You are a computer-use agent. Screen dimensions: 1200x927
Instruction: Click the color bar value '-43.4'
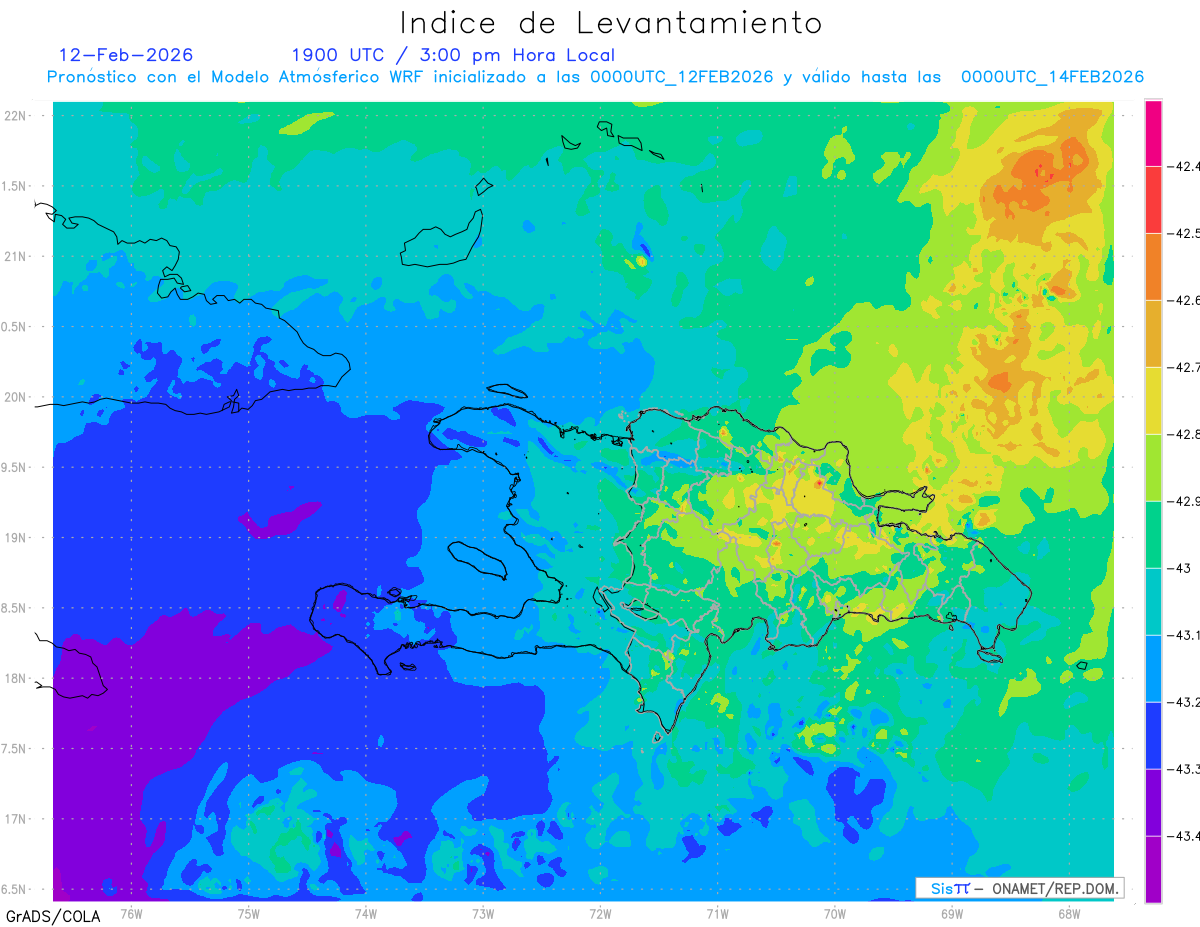(1182, 836)
